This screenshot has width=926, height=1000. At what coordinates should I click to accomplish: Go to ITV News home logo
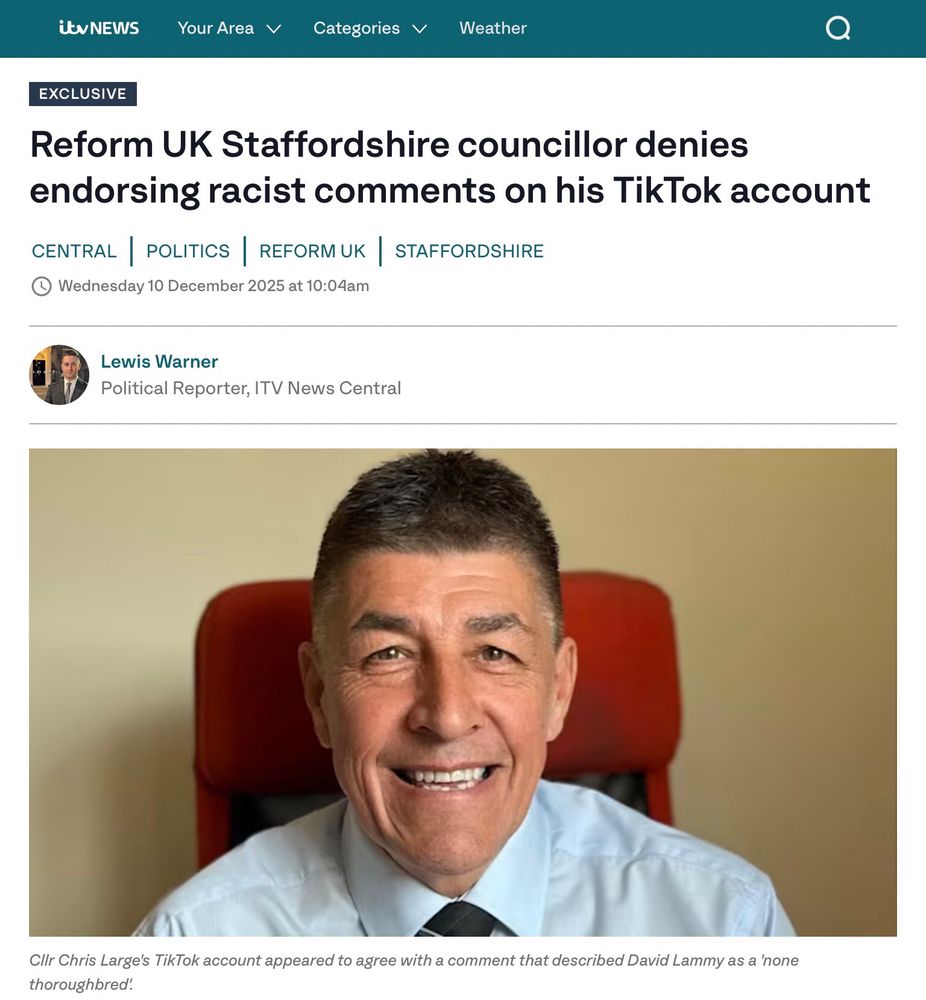(99, 28)
